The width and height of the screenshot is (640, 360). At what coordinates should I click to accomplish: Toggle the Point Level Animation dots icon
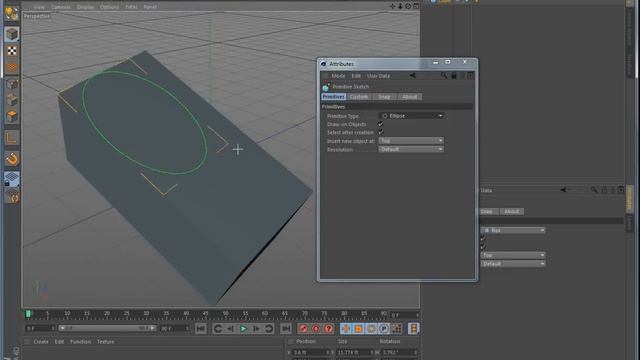click(x=396, y=329)
